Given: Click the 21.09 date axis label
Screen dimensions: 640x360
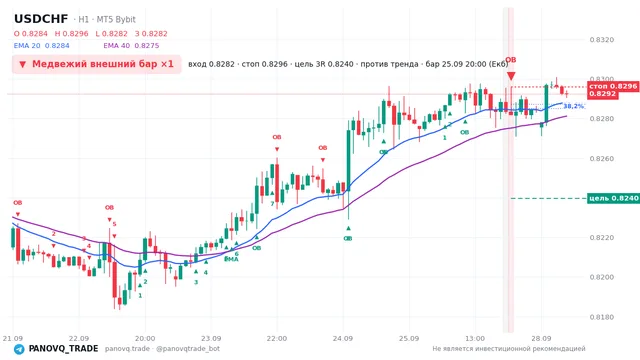Looking at the screenshot, I should (13, 338).
